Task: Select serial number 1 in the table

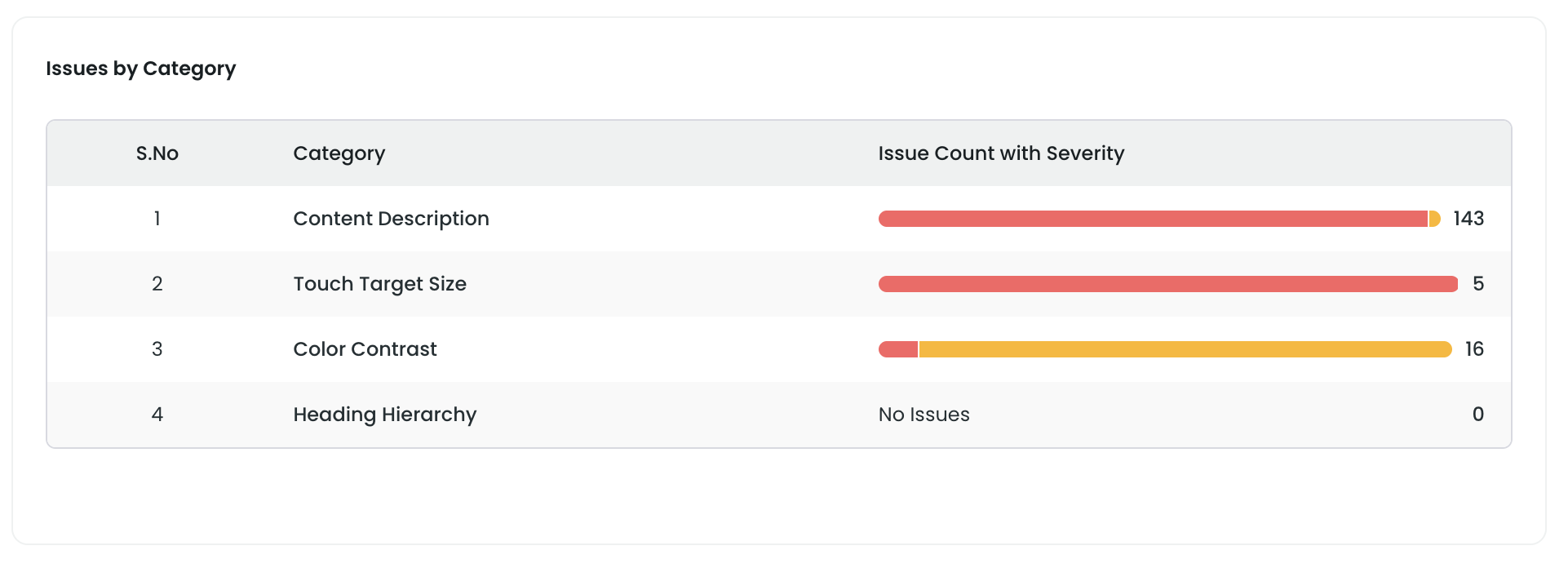Action: pyautogui.click(x=157, y=219)
